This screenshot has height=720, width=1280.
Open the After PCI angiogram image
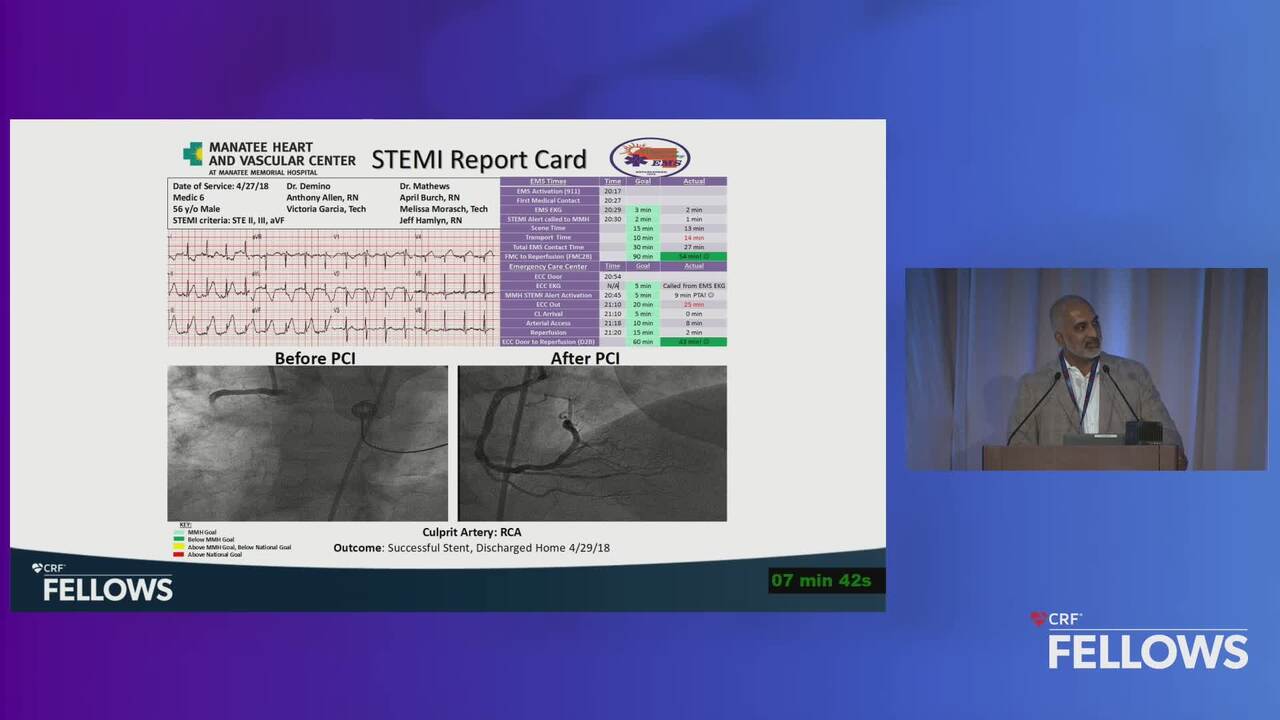point(592,443)
